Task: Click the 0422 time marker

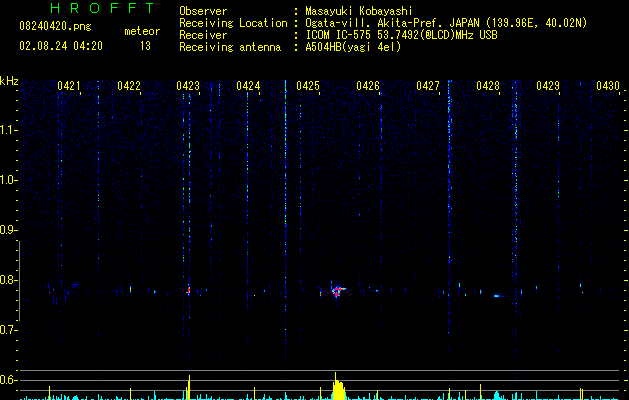Action: tap(129, 85)
